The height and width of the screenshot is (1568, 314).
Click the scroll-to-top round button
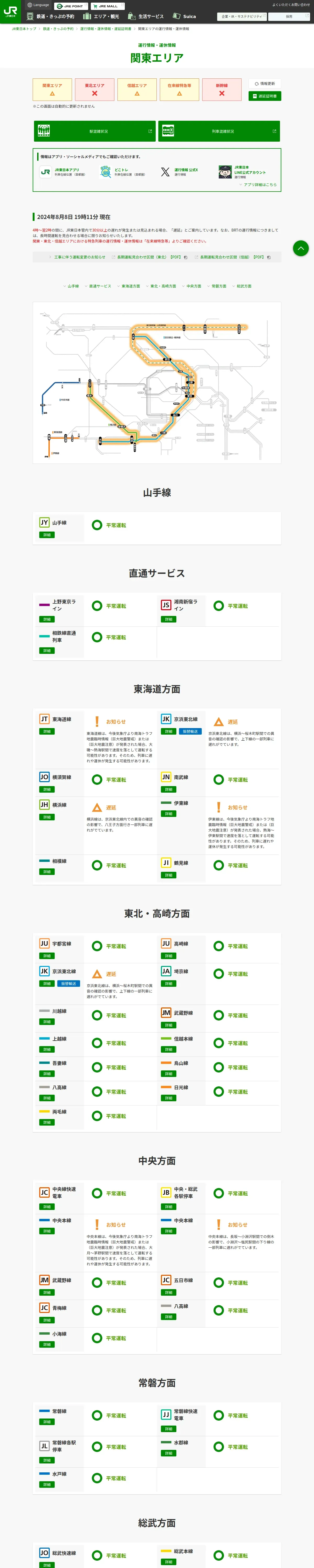(x=301, y=248)
